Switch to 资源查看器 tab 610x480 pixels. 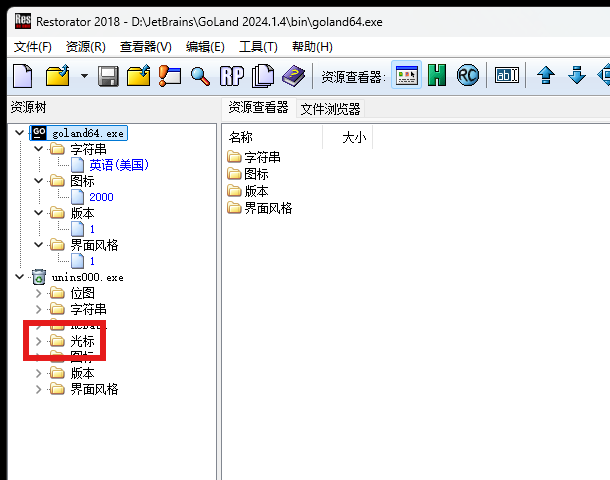pyautogui.click(x=258, y=108)
